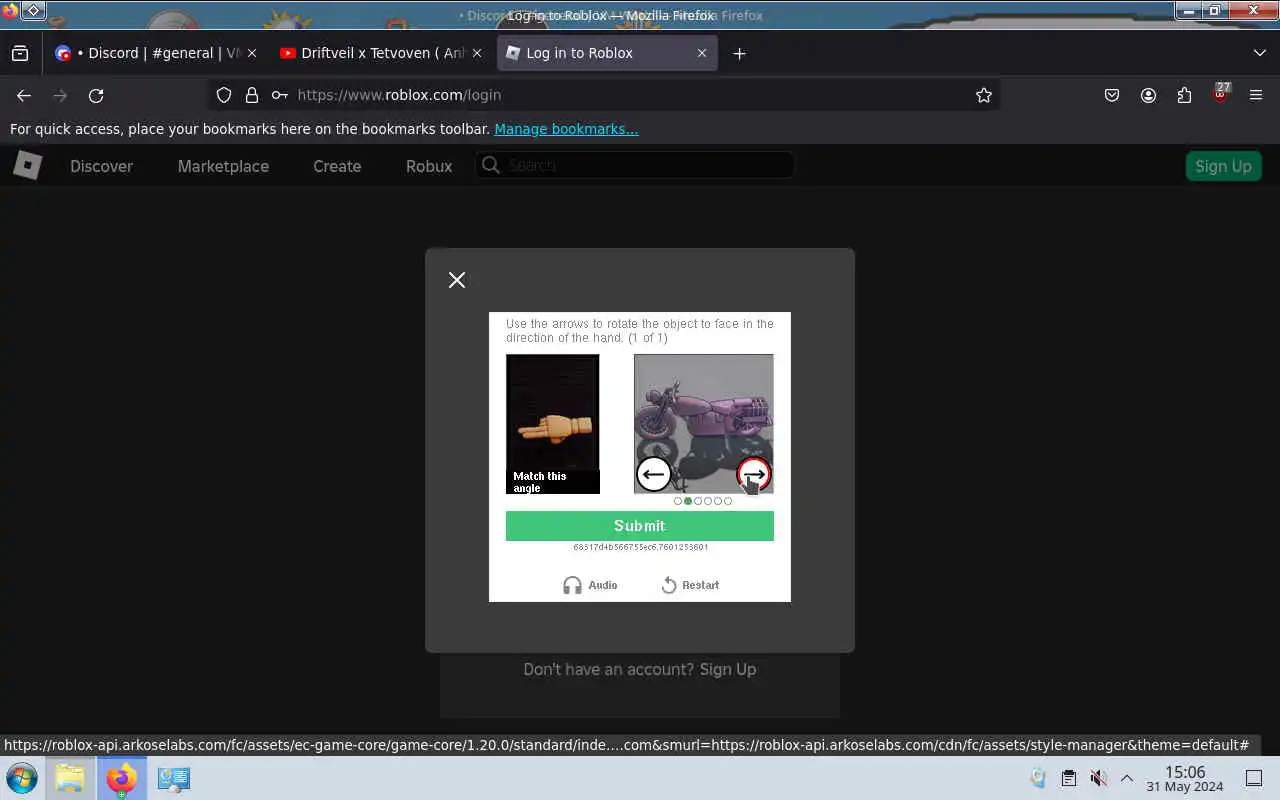Bookmark this page with the star
Image resolution: width=1280 pixels, height=800 pixels.
pos(984,95)
